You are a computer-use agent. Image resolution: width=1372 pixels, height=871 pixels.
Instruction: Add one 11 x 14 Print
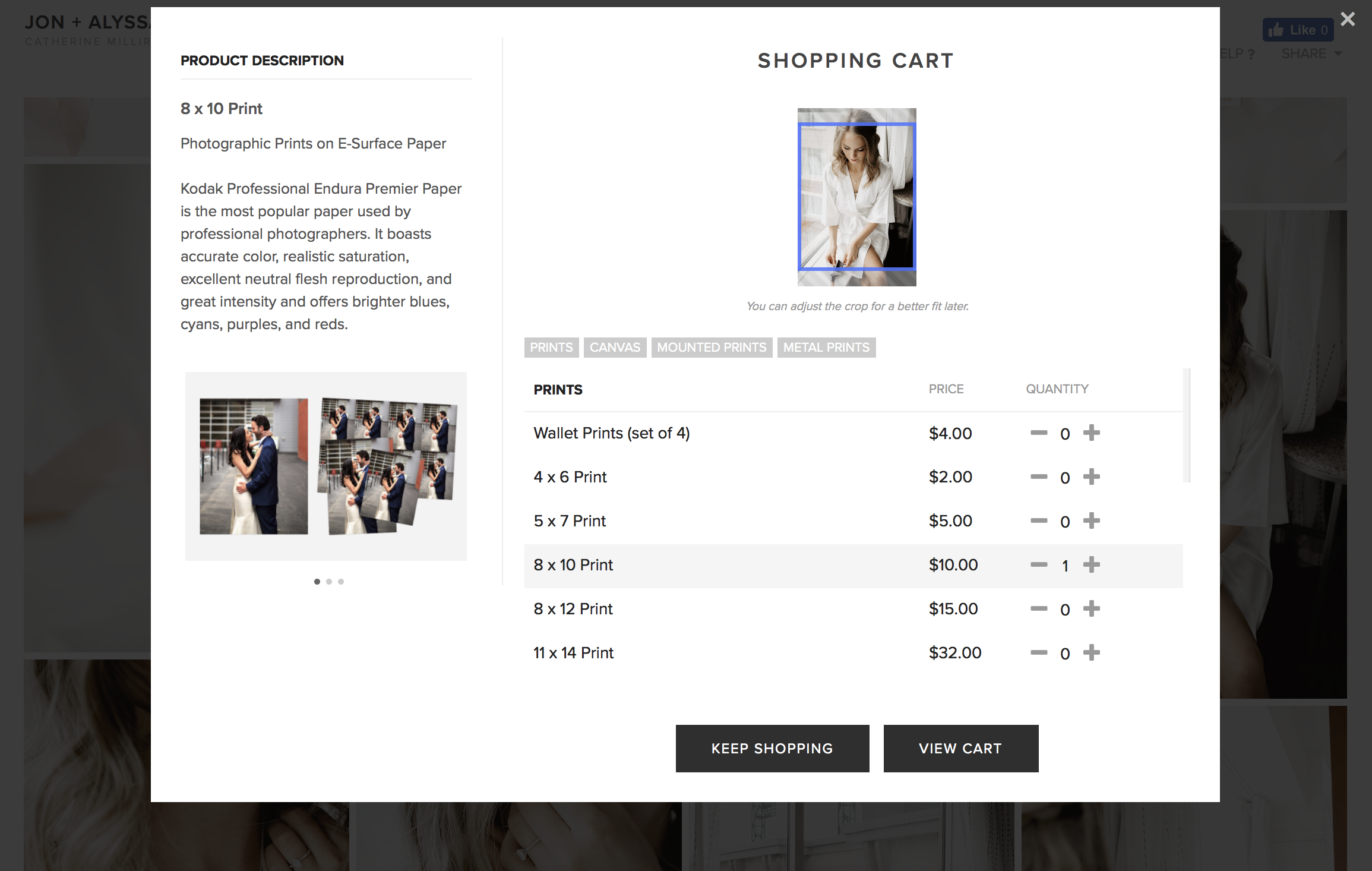tap(1091, 653)
